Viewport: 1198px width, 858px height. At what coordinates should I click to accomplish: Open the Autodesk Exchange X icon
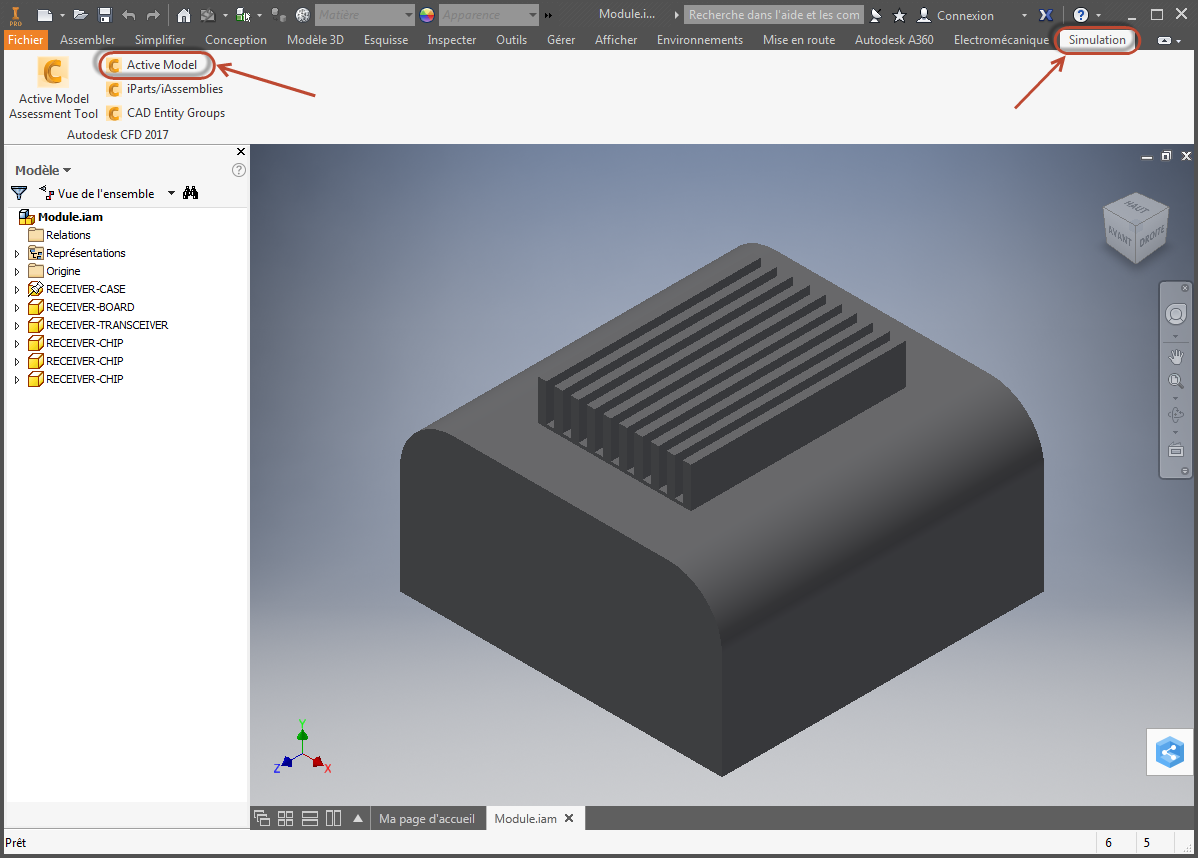1046,15
